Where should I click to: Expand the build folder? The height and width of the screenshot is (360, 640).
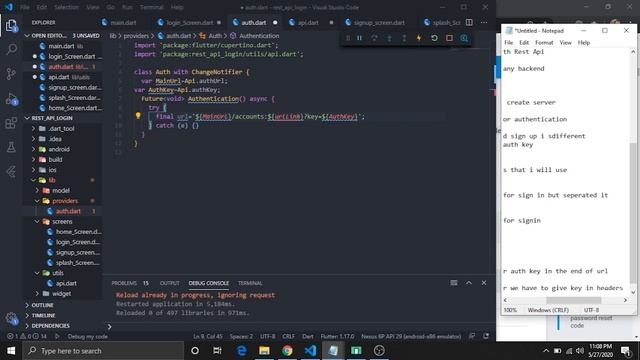tap(33, 160)
